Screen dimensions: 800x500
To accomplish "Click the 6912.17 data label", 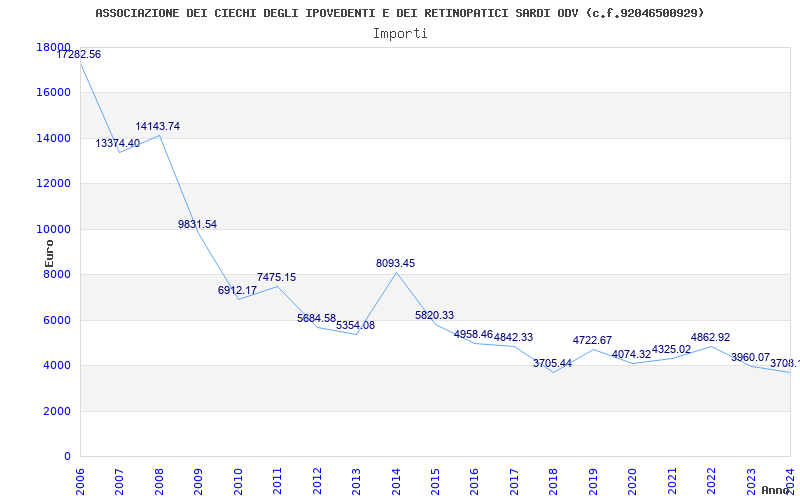I will [x=237, y=290].
